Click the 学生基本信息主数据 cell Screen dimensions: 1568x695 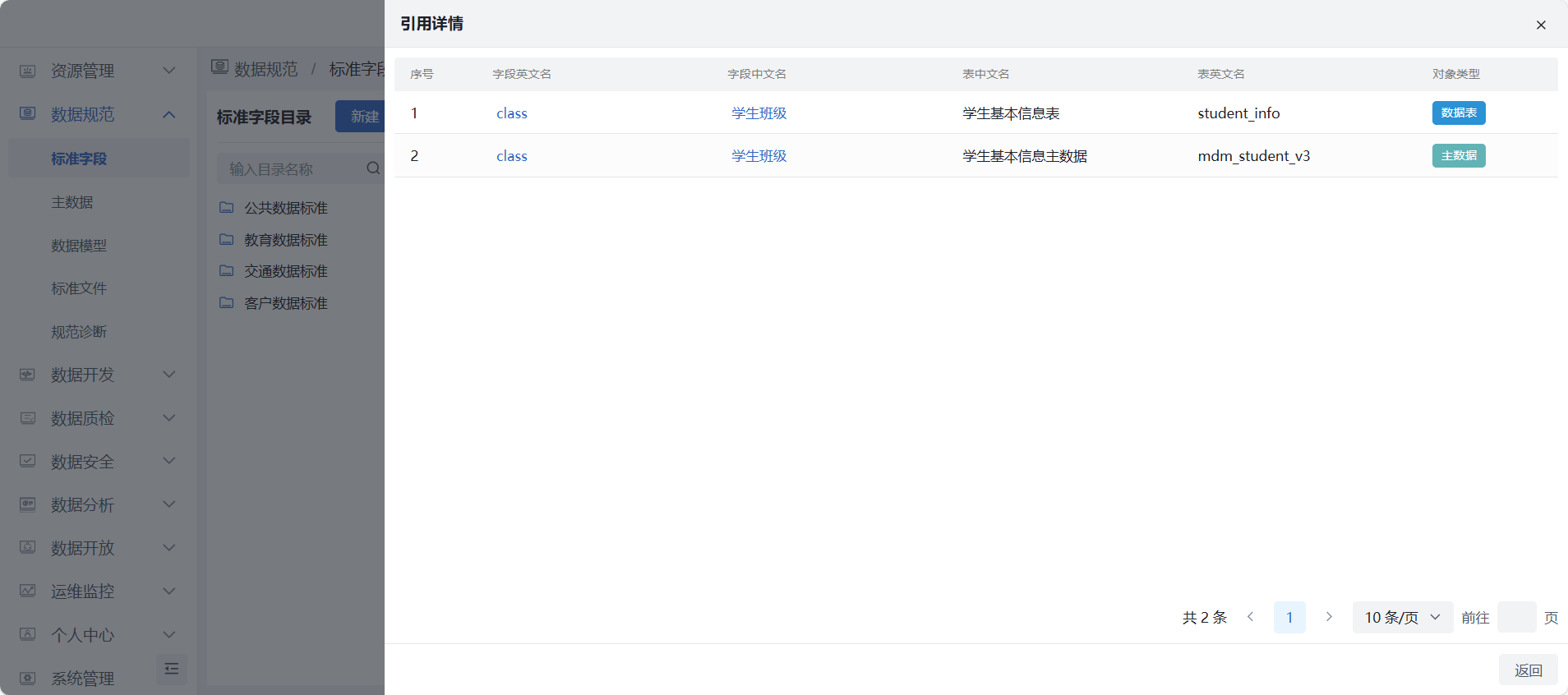[x=1025, y=156]
